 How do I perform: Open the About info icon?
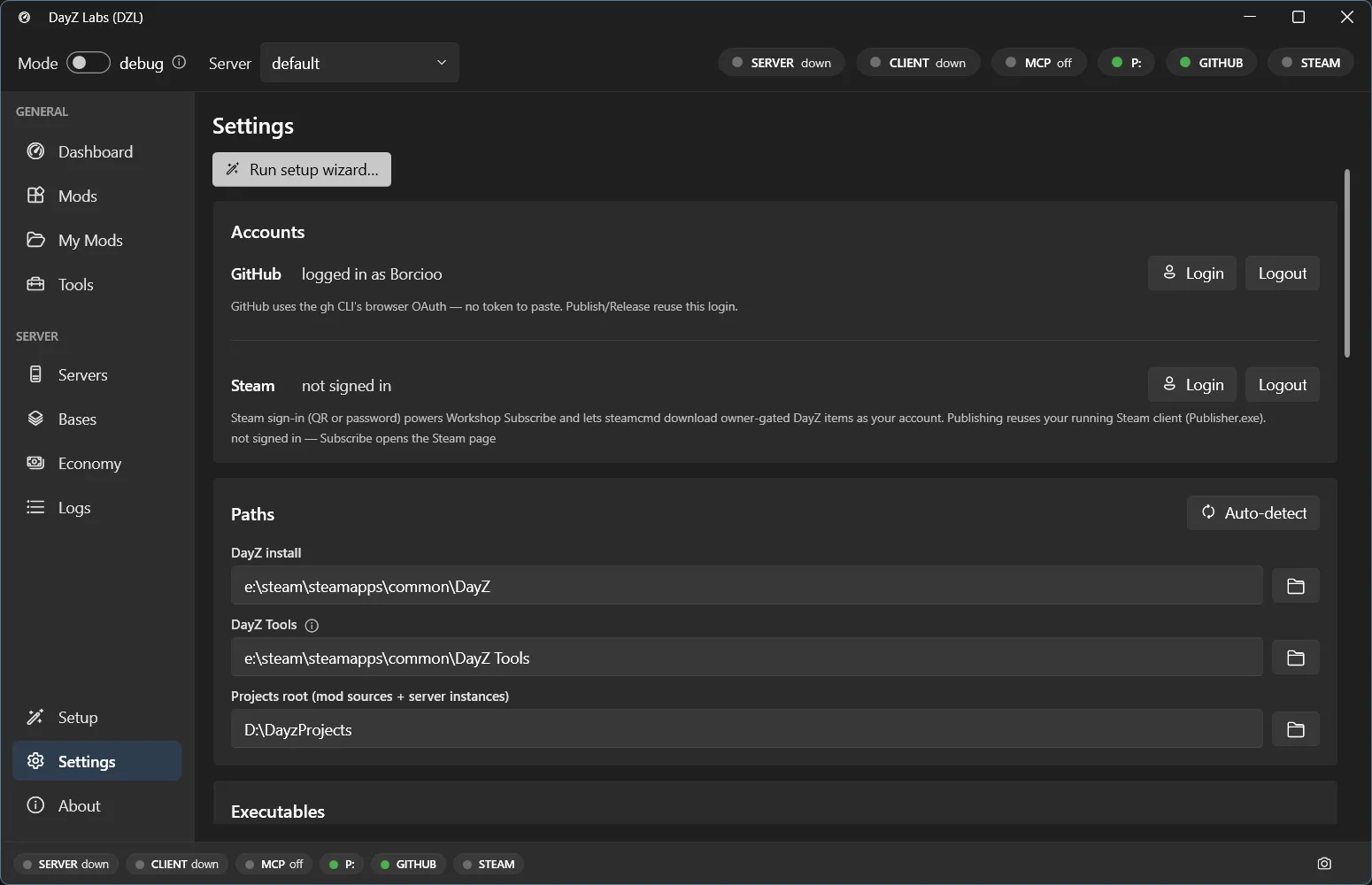click(x=35, y=805)
